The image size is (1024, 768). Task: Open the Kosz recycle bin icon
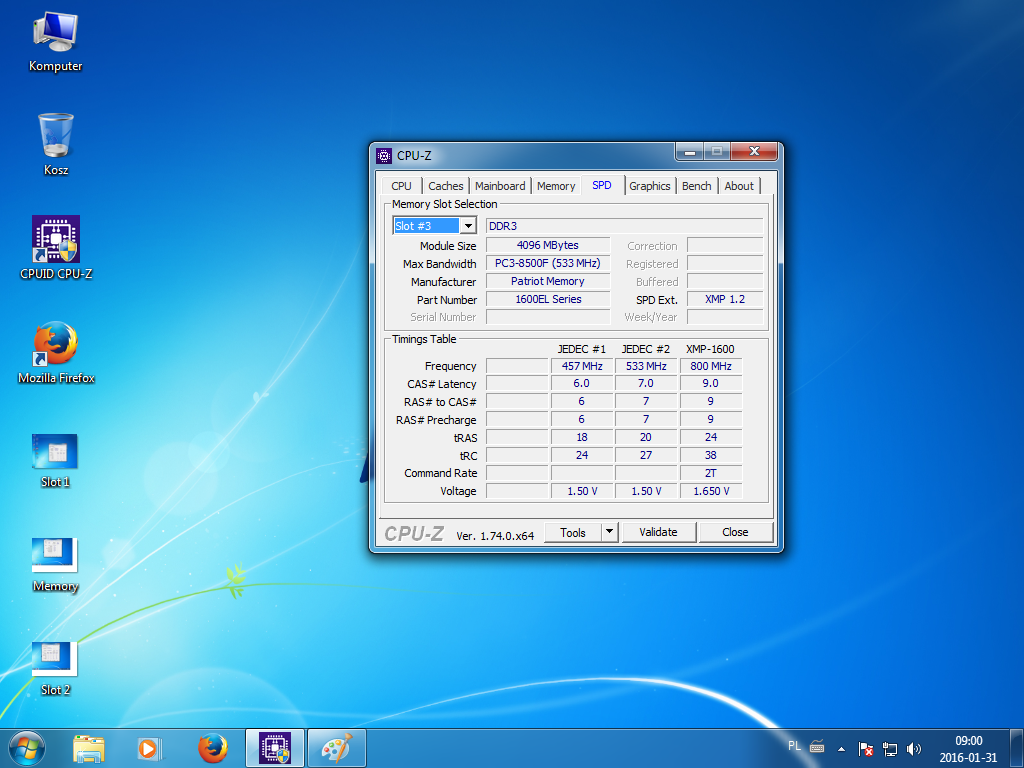55,136
